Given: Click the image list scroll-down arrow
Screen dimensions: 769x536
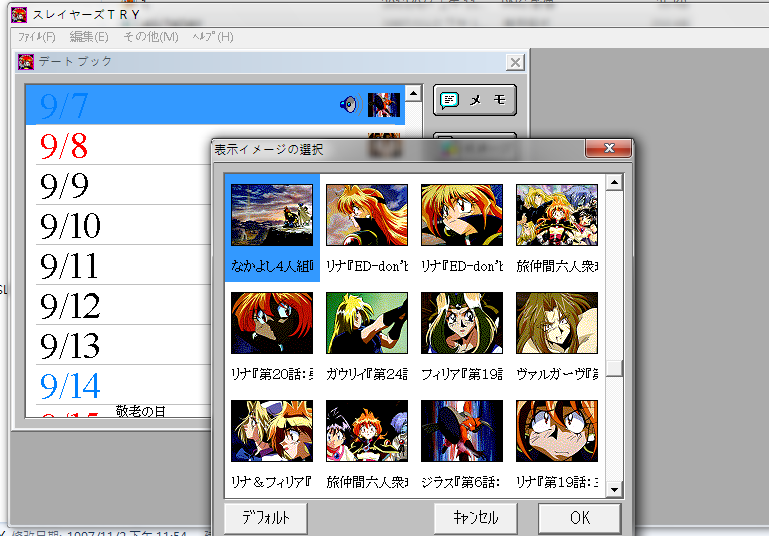Looking at the screenshot, I should tap(614, 489).
